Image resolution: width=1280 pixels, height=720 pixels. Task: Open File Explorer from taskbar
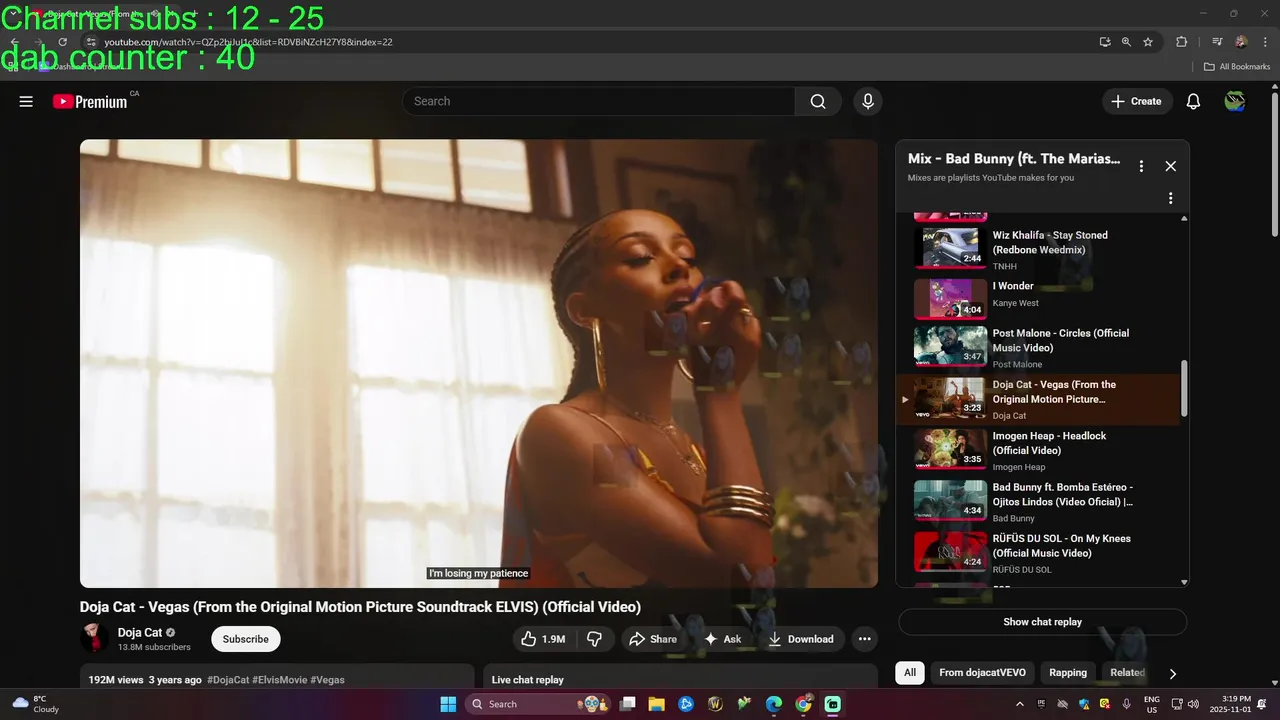tap(657, 704)
